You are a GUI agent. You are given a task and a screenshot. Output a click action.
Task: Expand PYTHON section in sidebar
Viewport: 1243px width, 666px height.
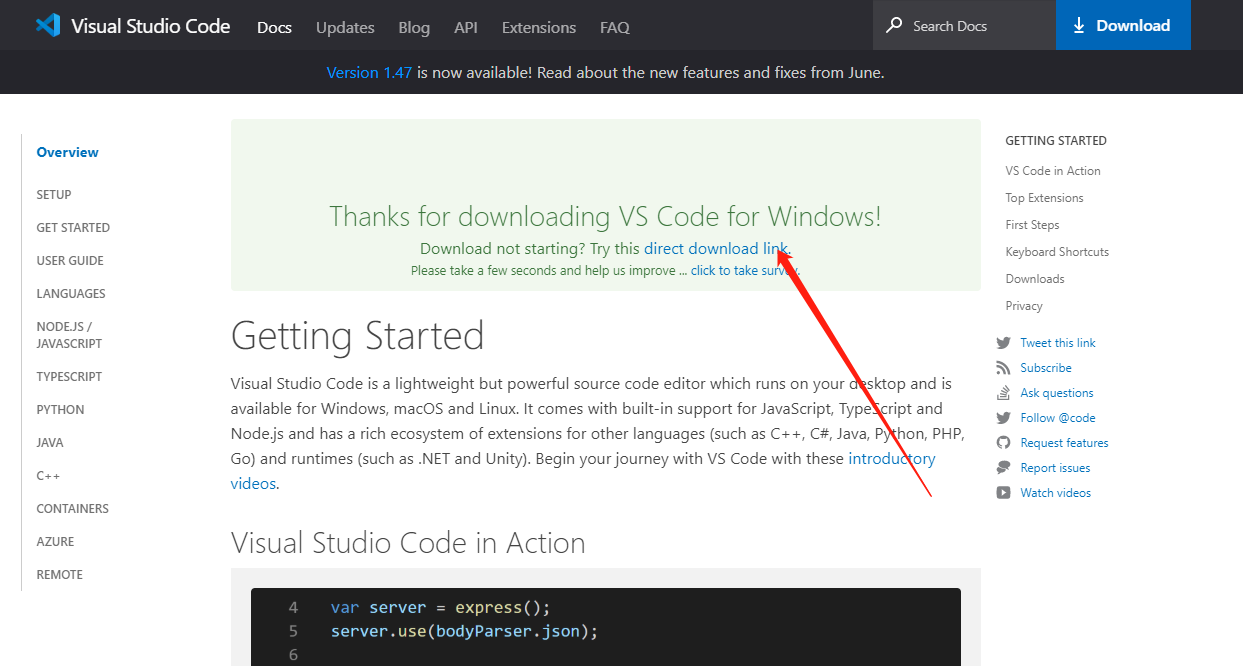pos(60,409)
